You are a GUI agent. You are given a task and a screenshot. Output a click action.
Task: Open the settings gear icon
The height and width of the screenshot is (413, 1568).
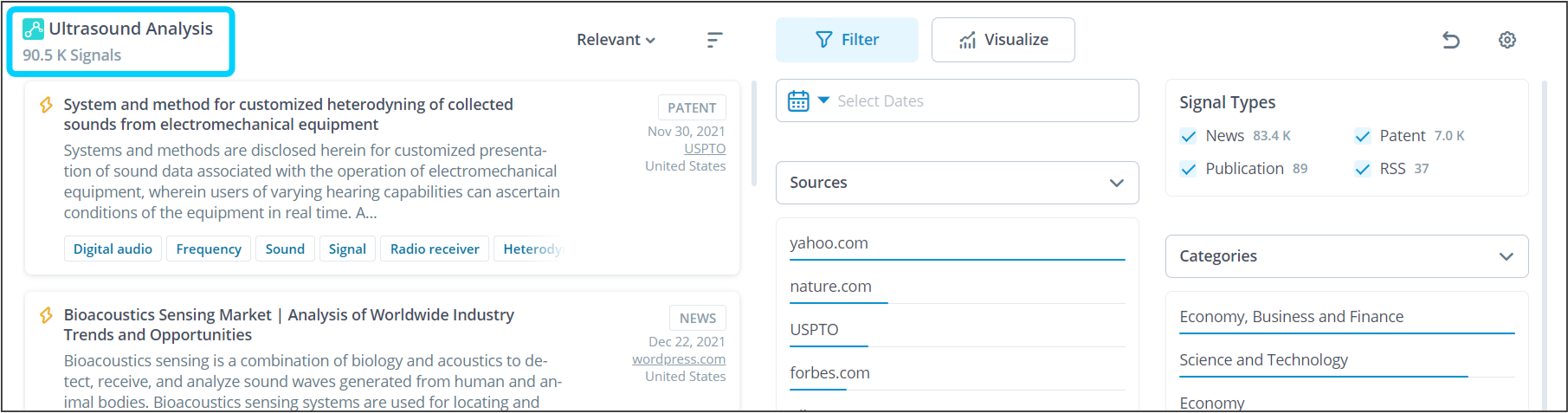1507,40
